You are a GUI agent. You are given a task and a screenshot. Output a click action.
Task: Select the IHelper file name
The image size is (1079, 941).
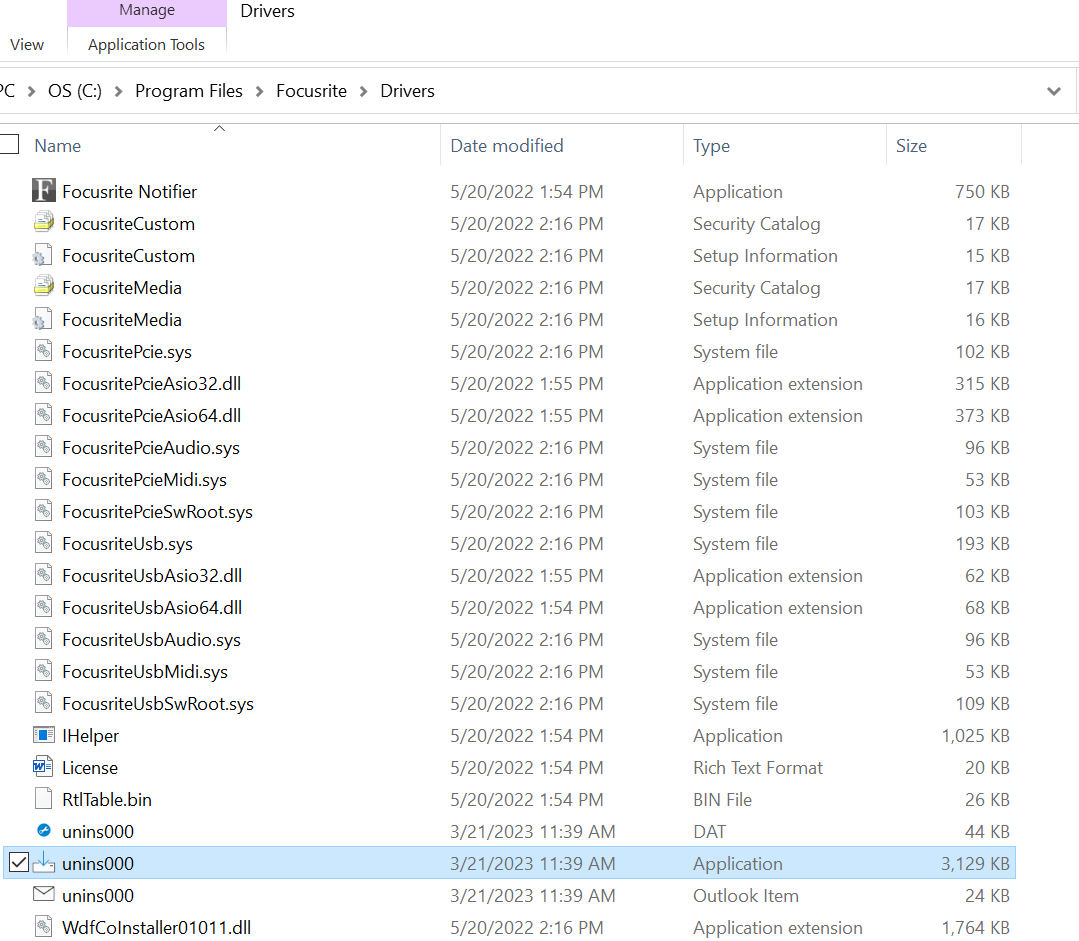90,736
